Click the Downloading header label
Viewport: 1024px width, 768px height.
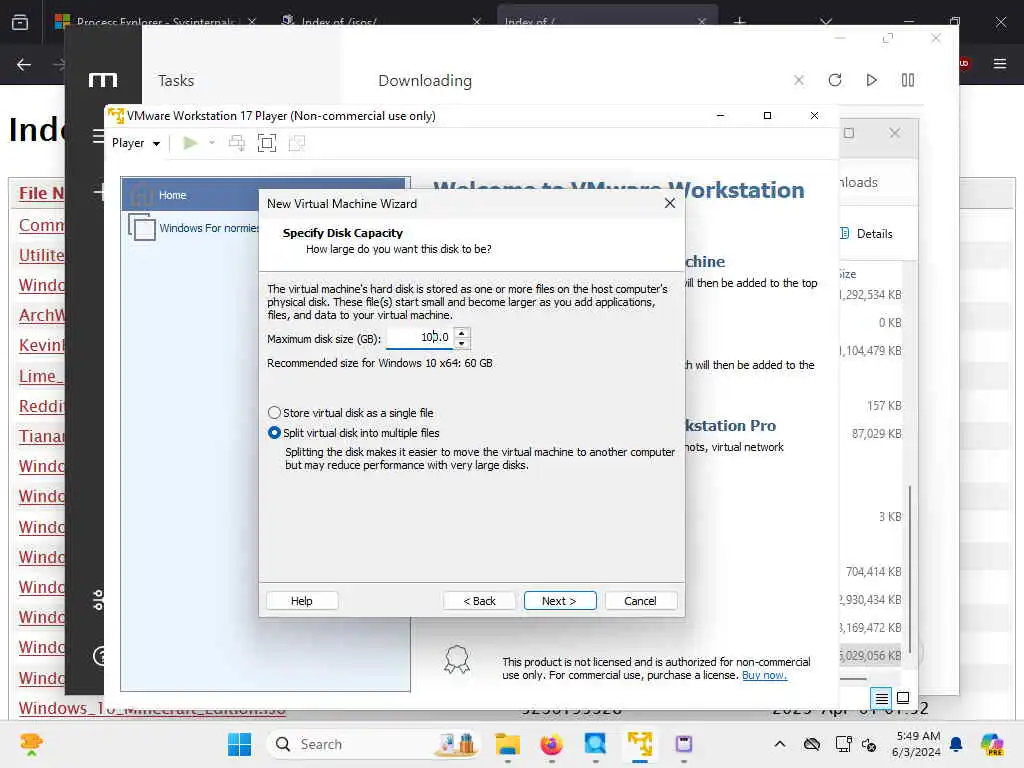click(x=425, y=80)
